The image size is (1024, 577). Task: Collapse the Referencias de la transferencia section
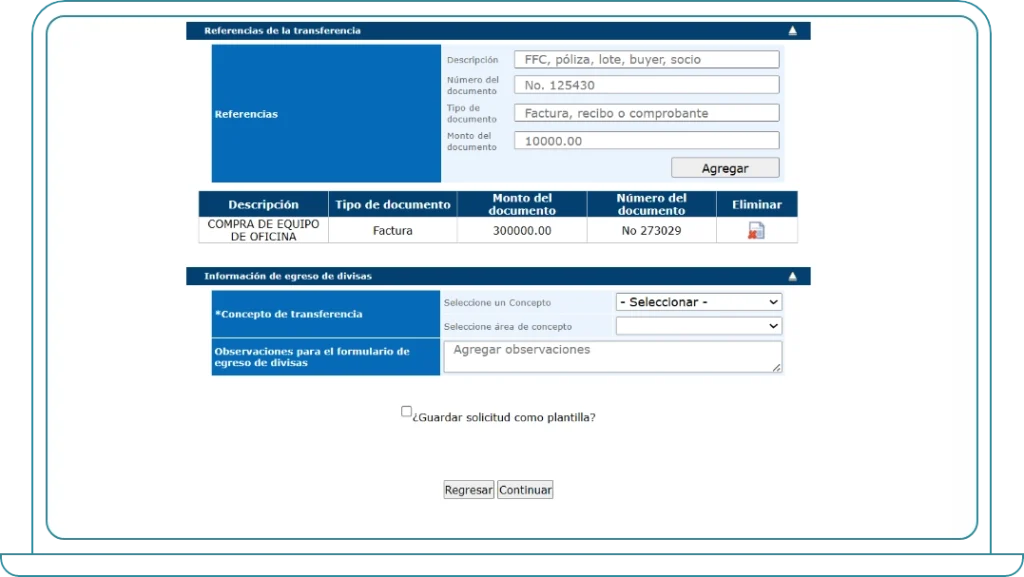tap(791, 30)
